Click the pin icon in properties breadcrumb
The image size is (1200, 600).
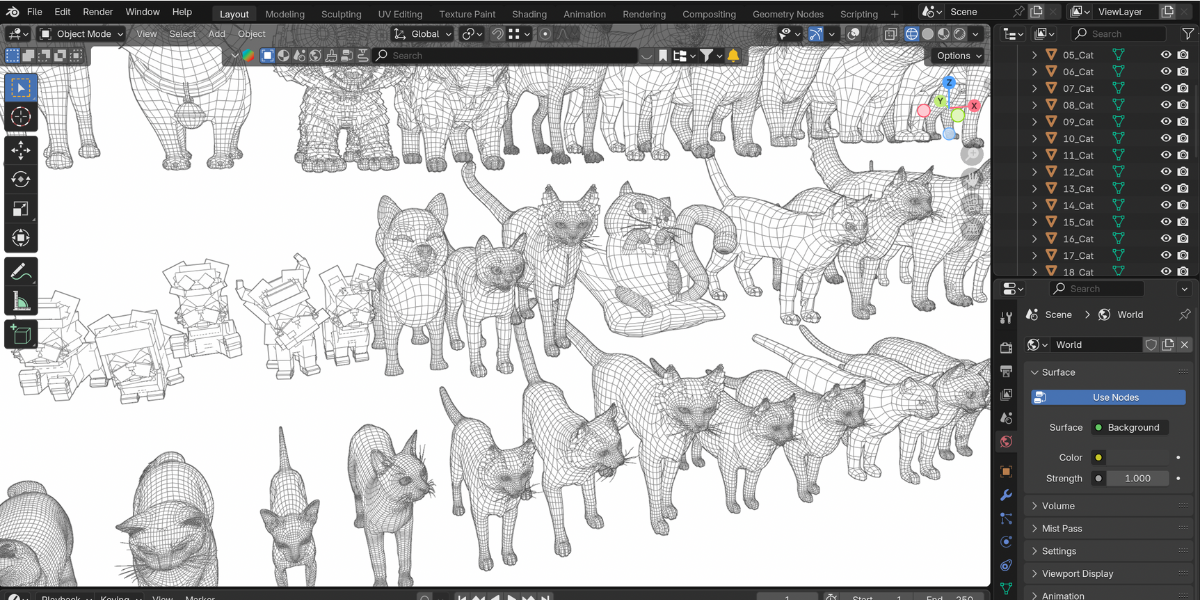pyautogui.click(x=1184, y=314)
